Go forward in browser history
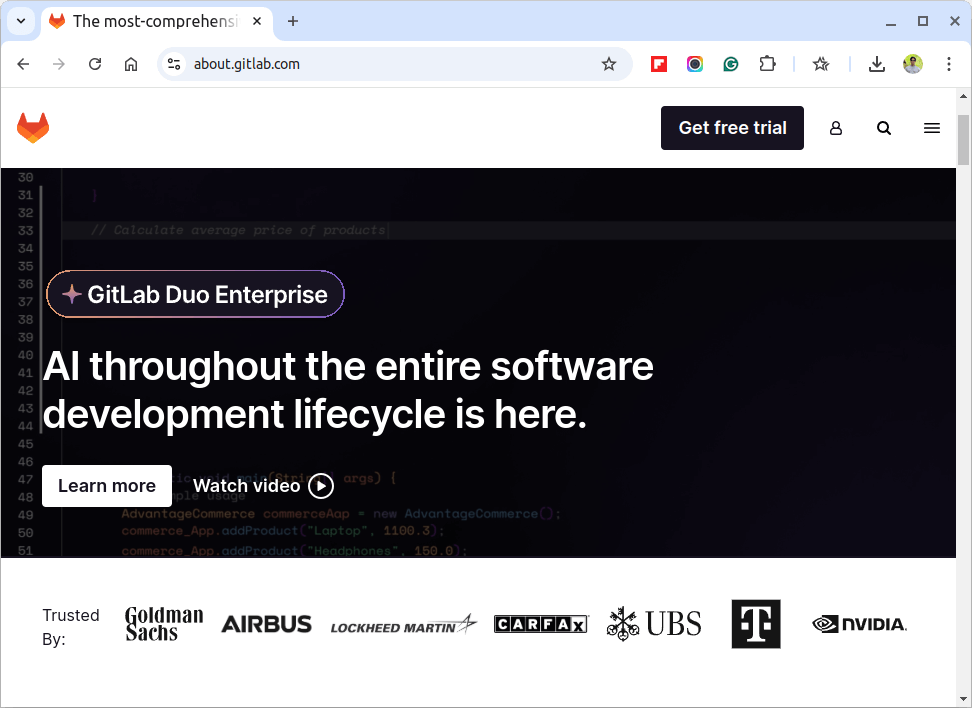 point(59,64)
